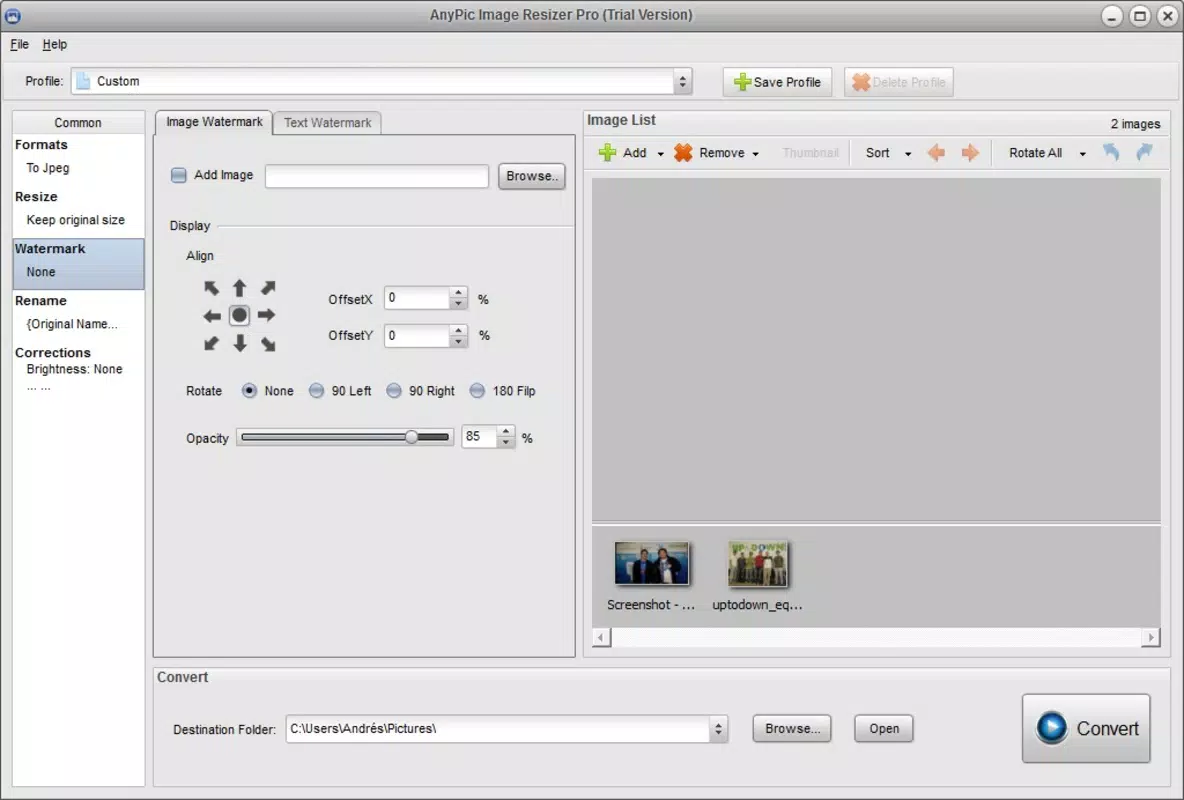The image size is (1184, 800).
Task: Align watermark to bottom center arrow
Action: pos(239,344)
